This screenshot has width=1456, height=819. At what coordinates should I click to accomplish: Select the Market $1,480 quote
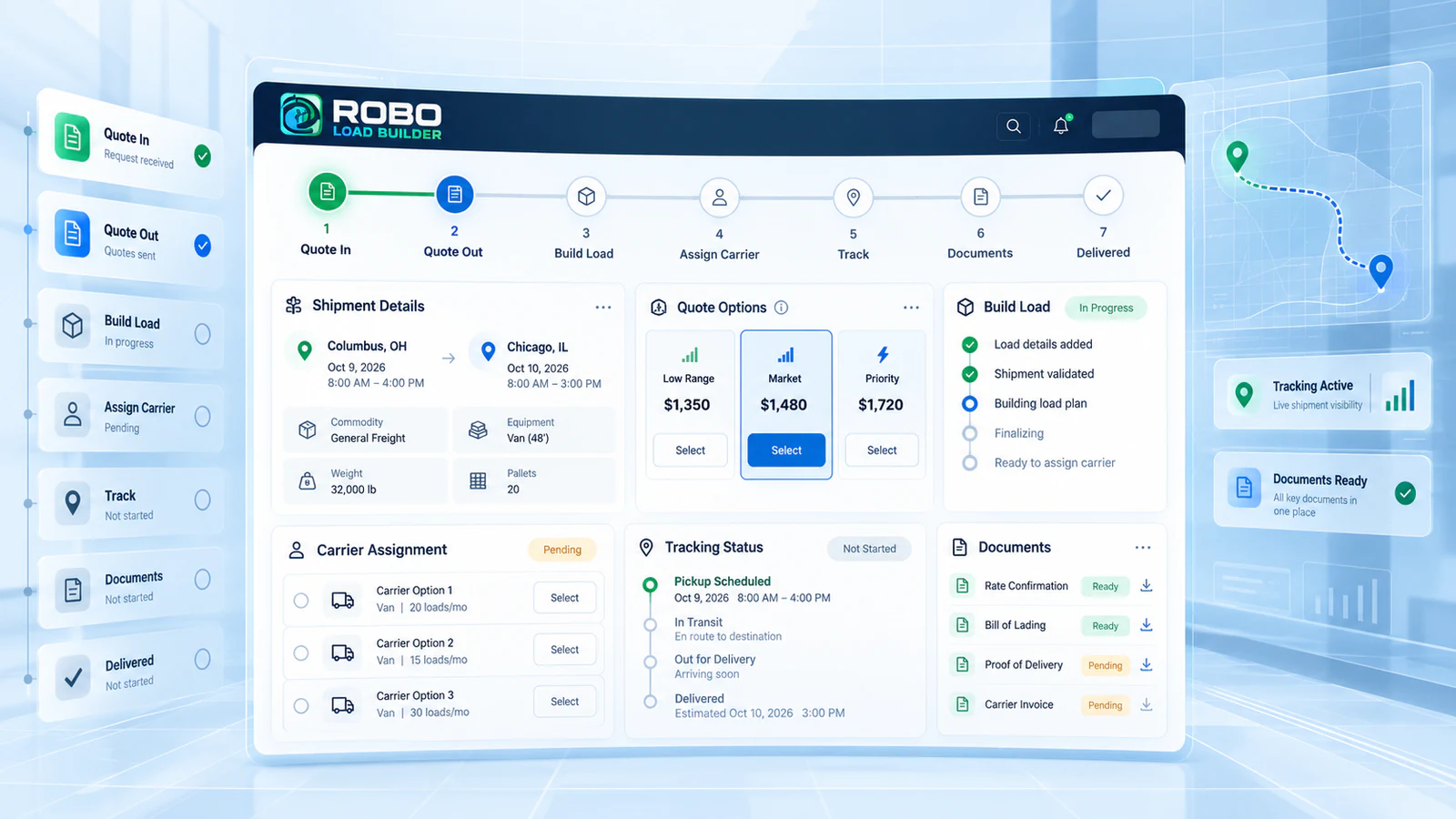point(786,450)
